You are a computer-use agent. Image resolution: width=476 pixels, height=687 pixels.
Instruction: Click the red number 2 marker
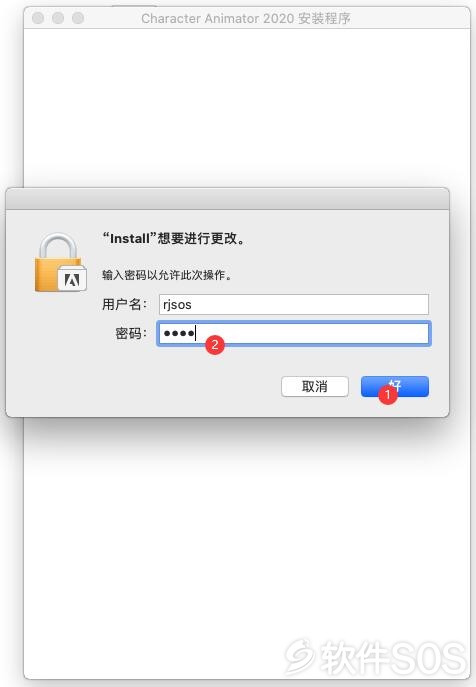pyautogui.click(x=215, y=345)
